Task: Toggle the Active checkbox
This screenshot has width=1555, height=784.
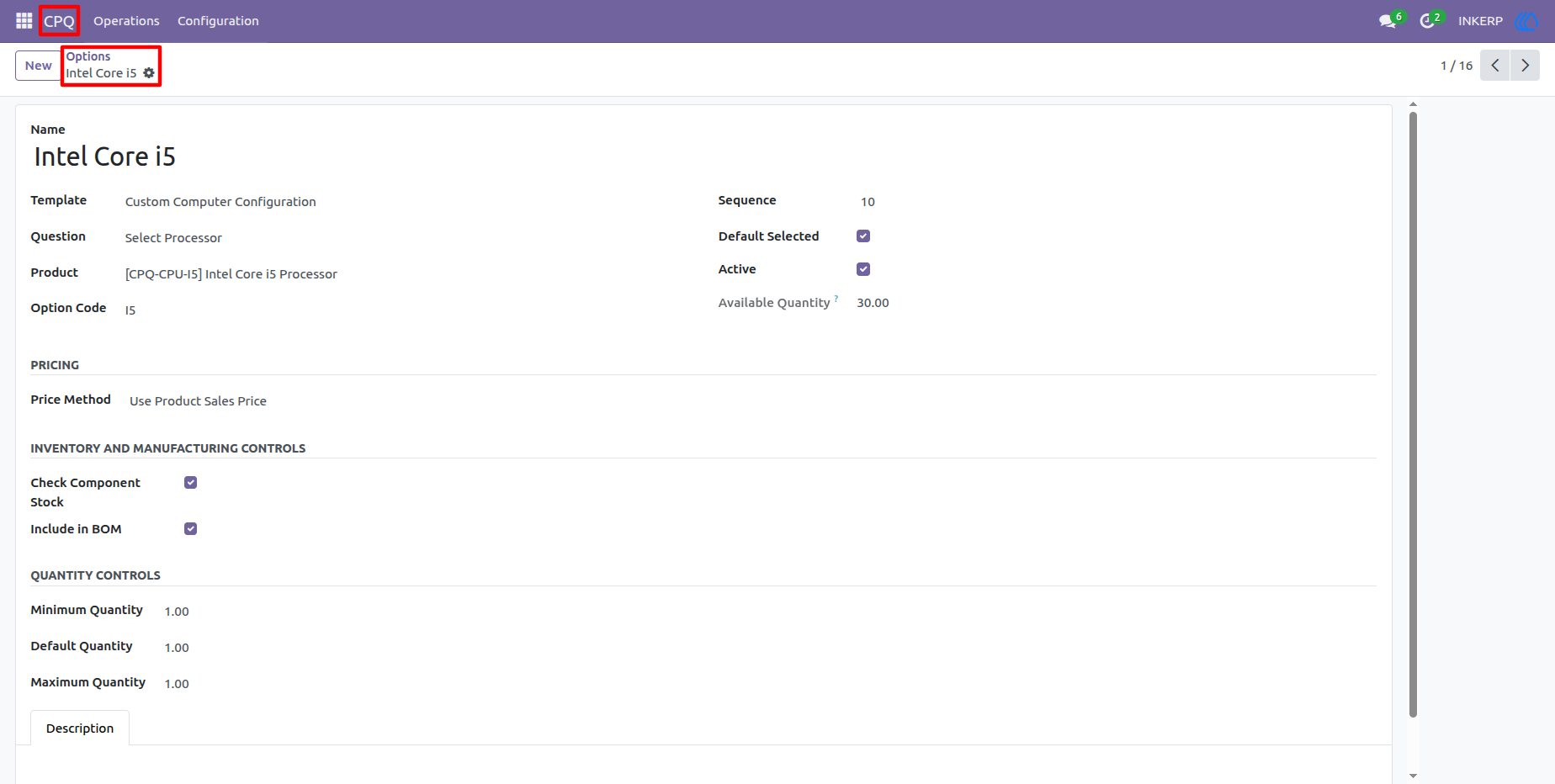Action: pyautogui.click(x=863, y=269)
